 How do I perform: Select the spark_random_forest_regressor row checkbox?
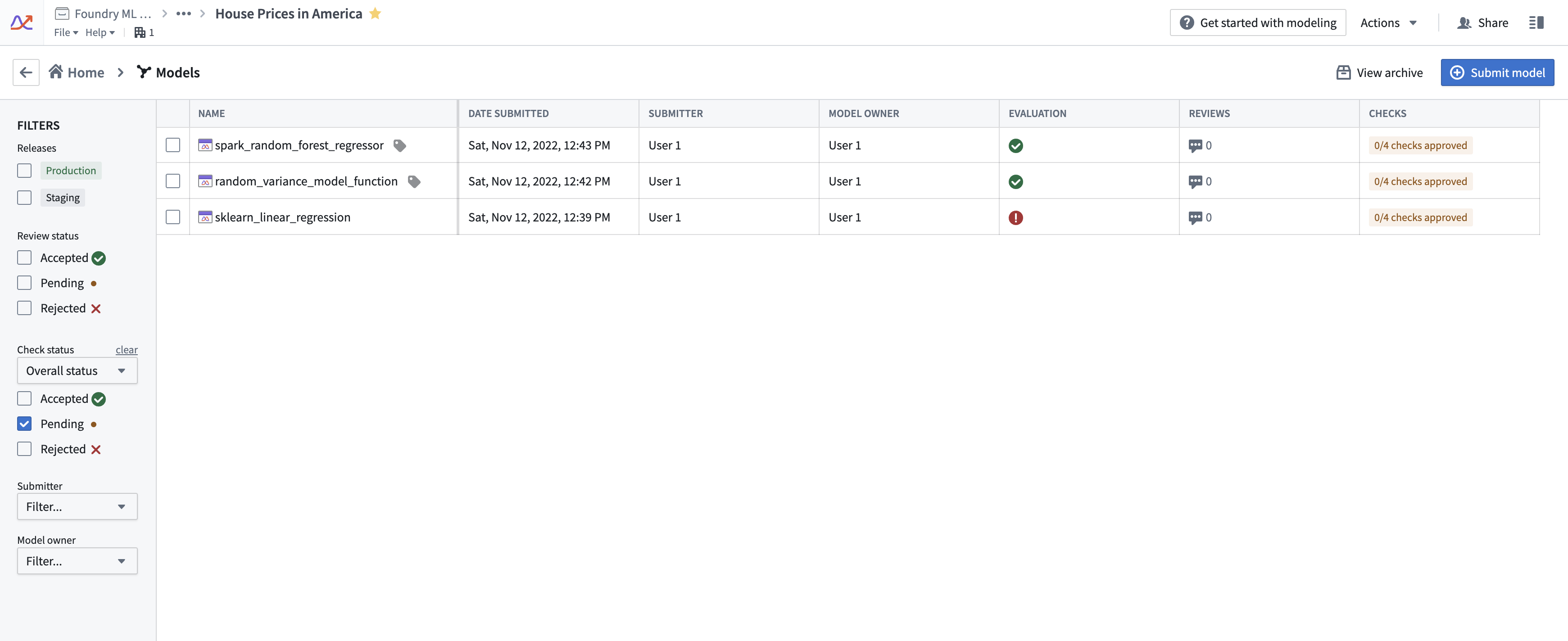pyautogui.click(x=173, y=145)
